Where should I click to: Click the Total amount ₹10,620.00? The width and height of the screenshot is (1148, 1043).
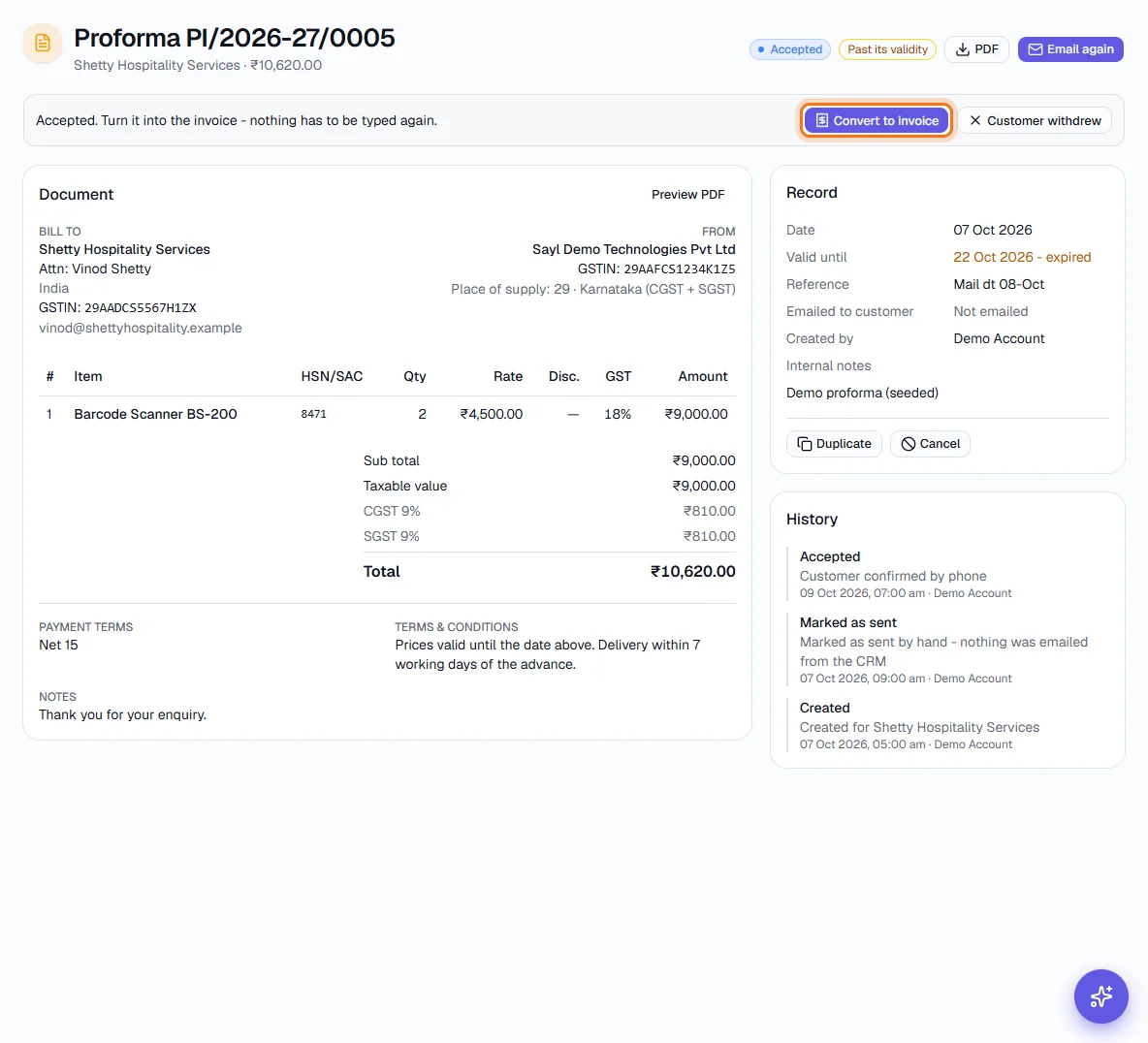[x=692, y=572]
